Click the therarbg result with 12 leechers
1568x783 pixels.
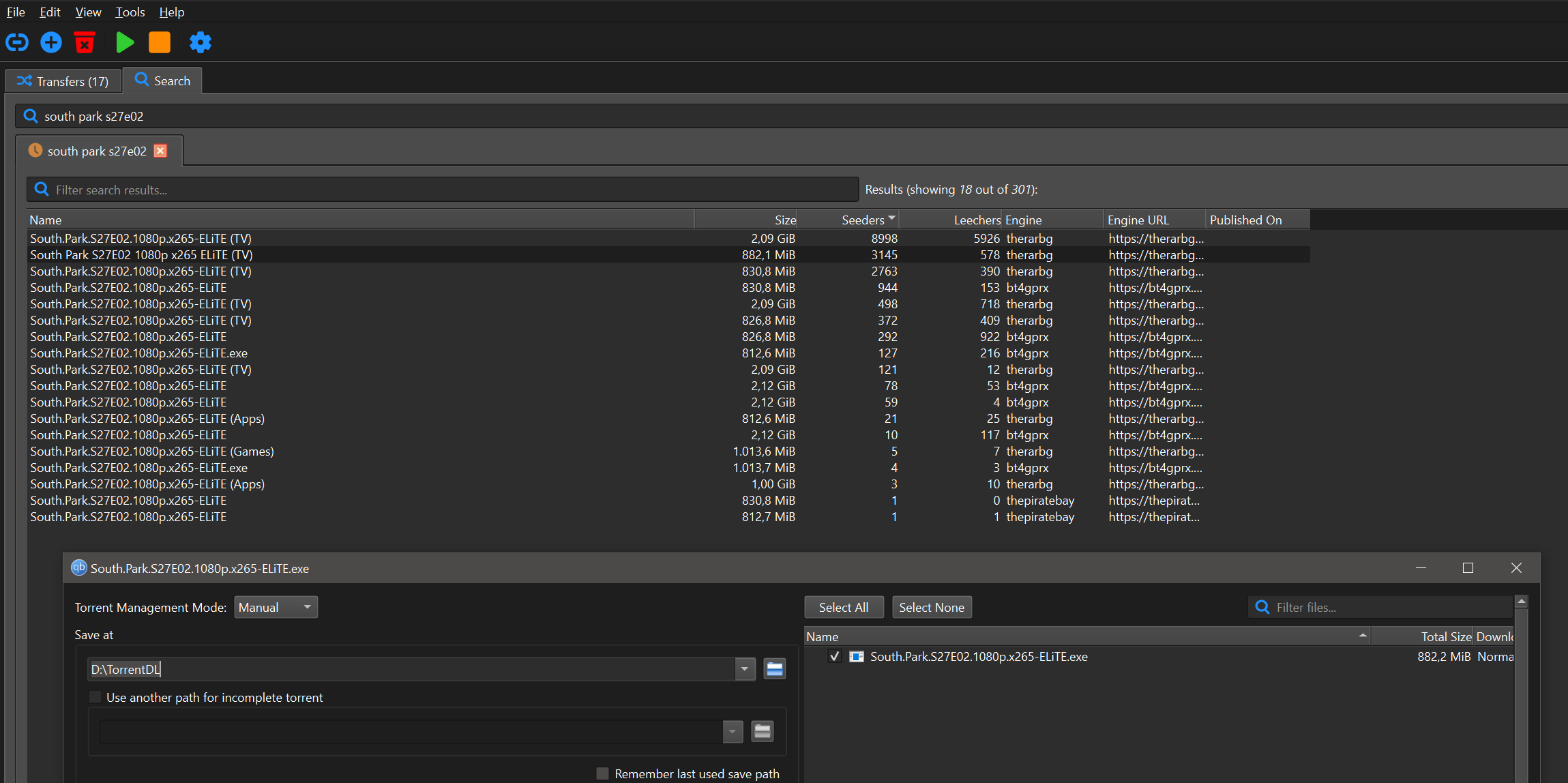[668, 370]
